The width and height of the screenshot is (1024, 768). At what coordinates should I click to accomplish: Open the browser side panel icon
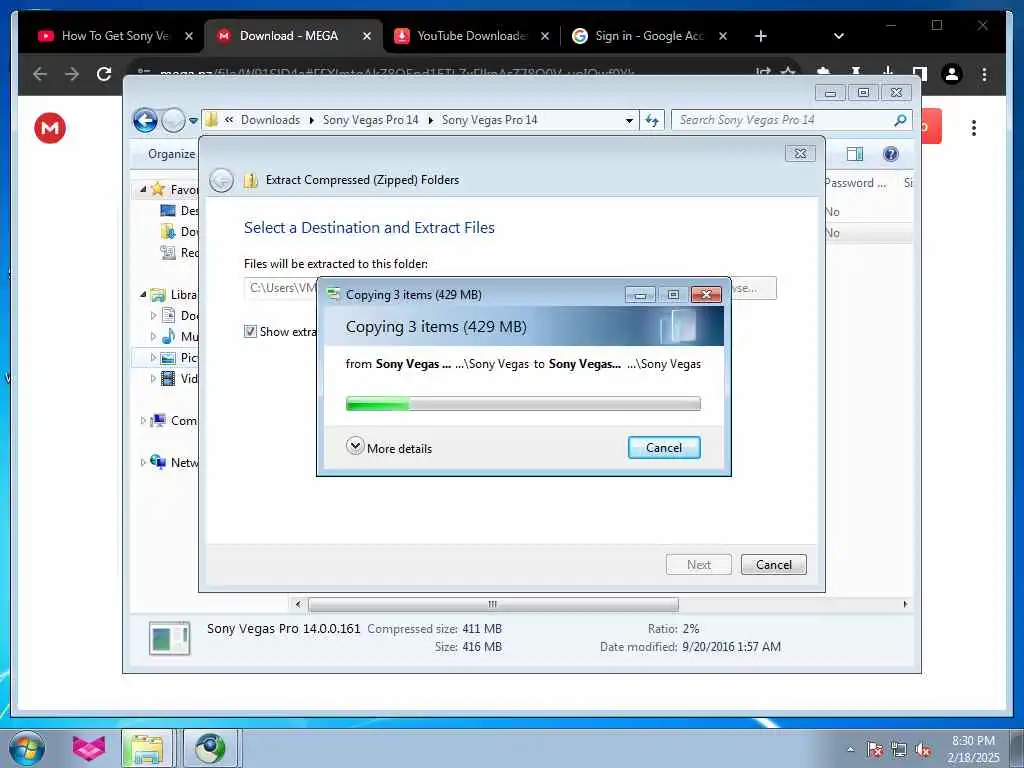tap(920, 74)
